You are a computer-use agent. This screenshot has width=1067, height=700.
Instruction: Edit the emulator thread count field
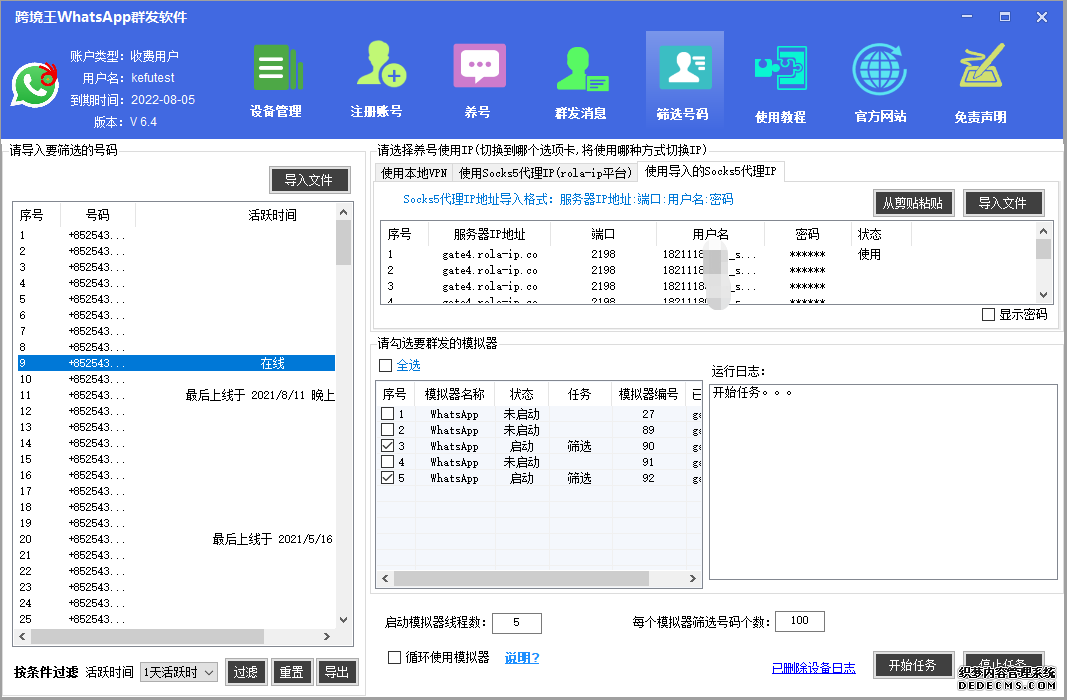[516, 622]
